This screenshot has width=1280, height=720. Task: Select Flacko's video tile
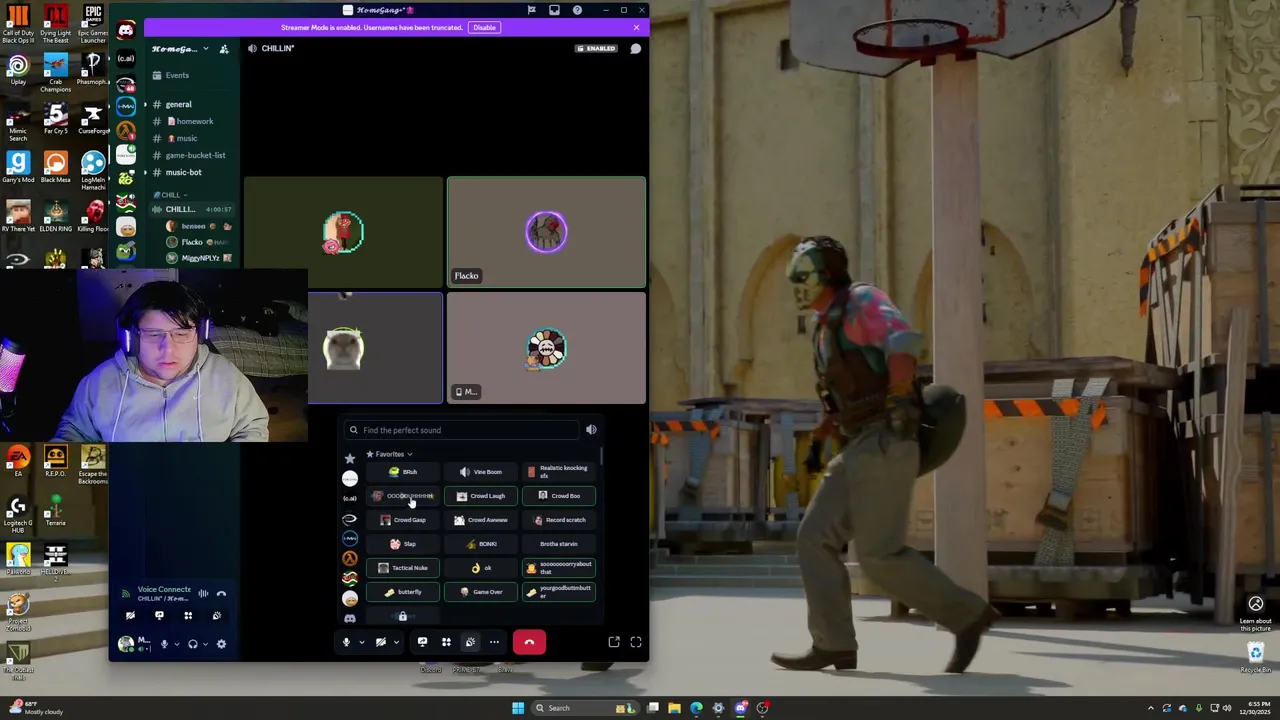(x=546, y=232)
